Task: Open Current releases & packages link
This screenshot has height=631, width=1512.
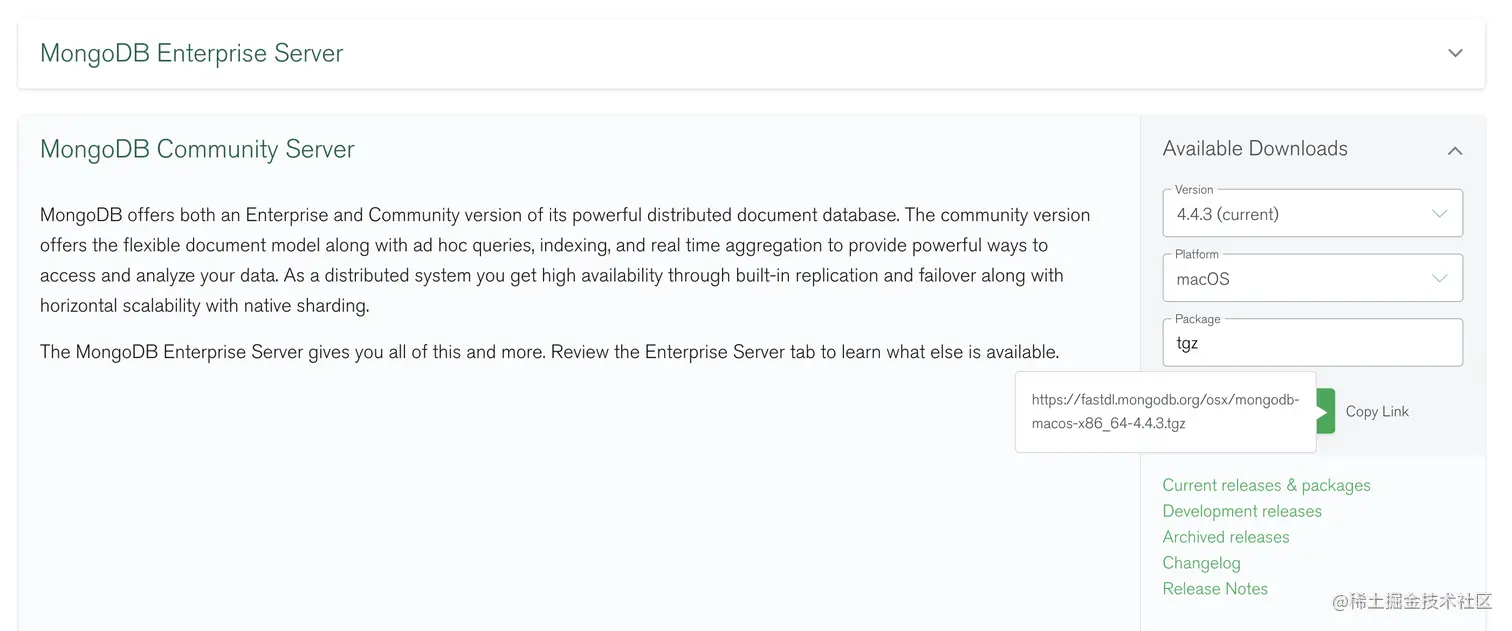Action: [x=1266, y=485]
